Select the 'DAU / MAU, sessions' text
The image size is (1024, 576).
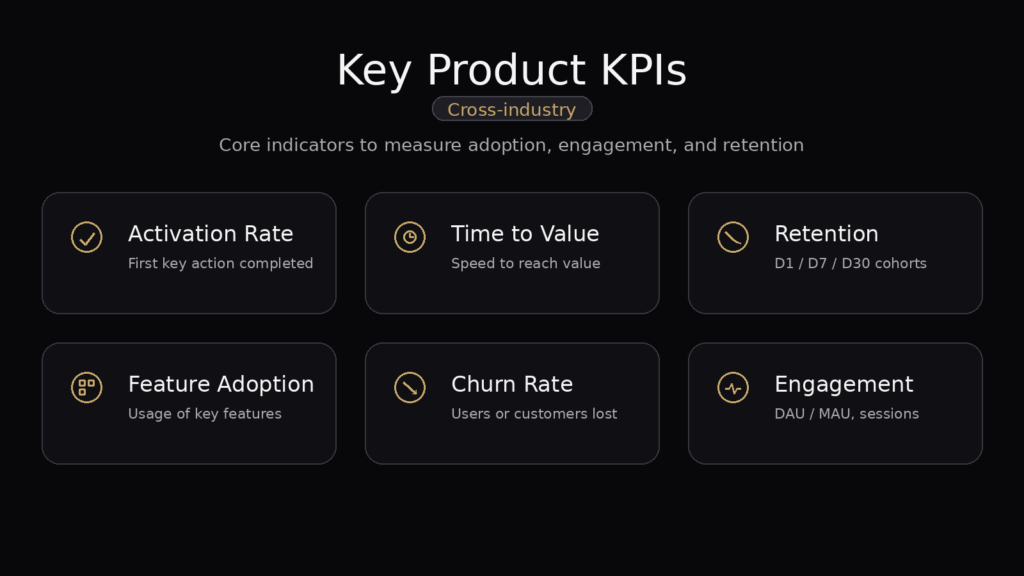click(846, 414)
